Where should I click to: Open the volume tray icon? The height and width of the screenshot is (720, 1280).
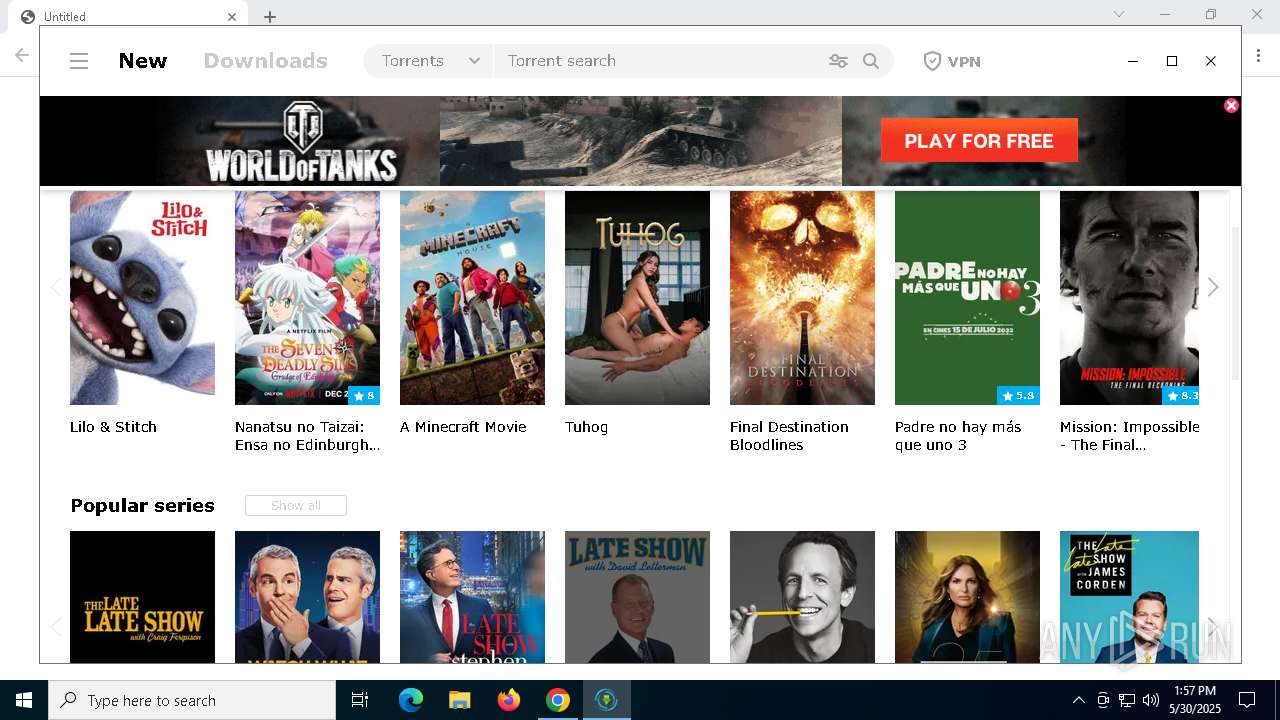click(1151, 700)
